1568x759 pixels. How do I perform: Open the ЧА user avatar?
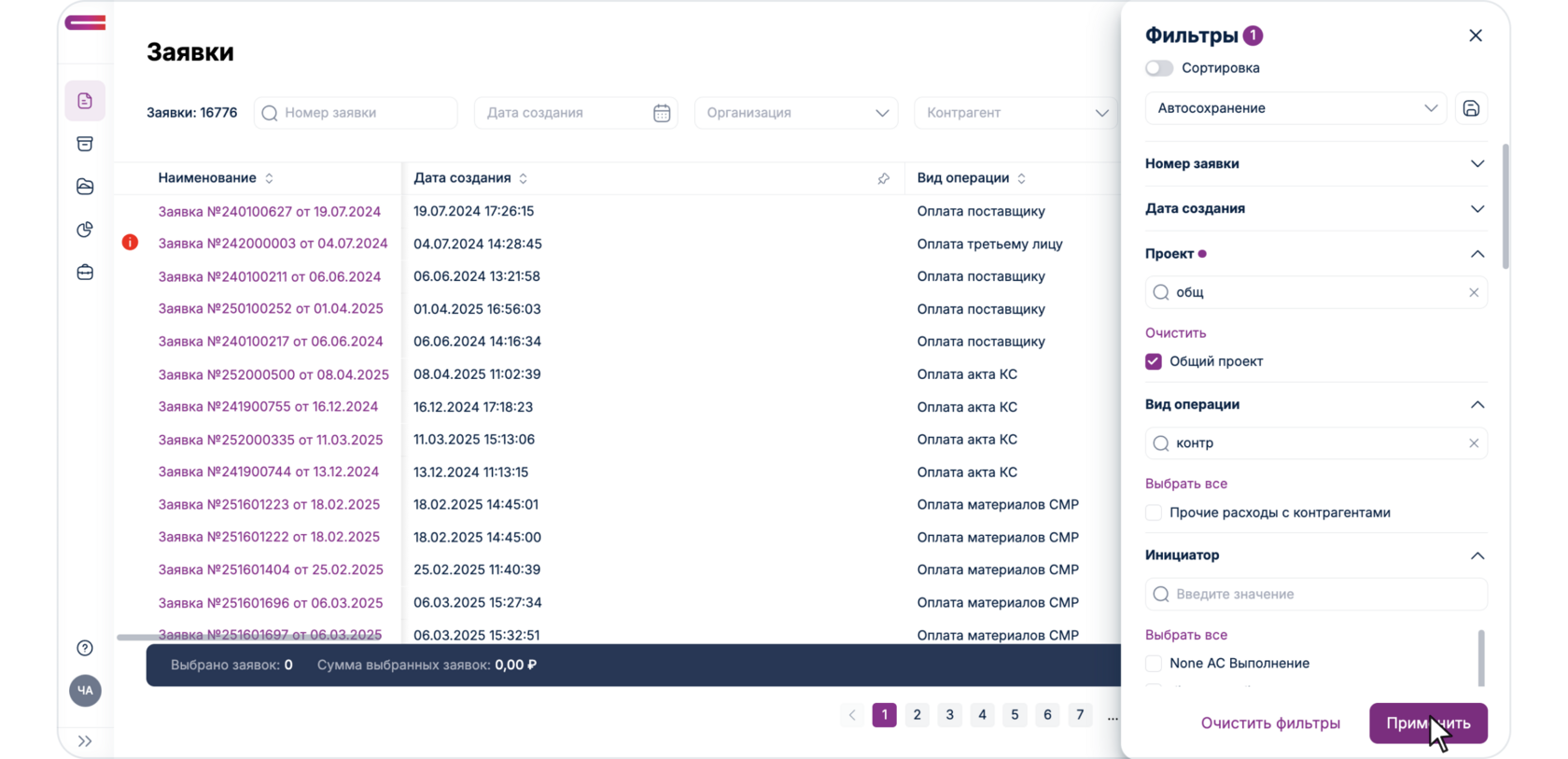[85, 691]
